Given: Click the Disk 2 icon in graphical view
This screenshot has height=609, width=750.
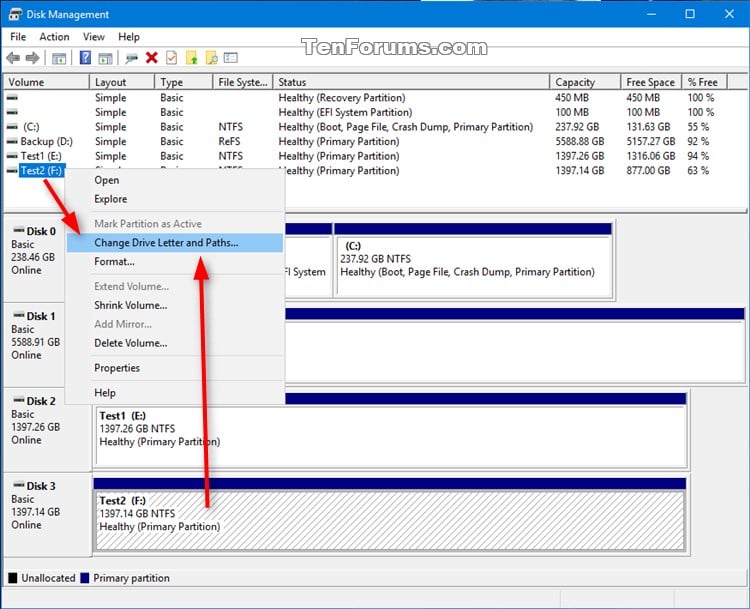Looking at the screenshot, I should coord(19,400).
